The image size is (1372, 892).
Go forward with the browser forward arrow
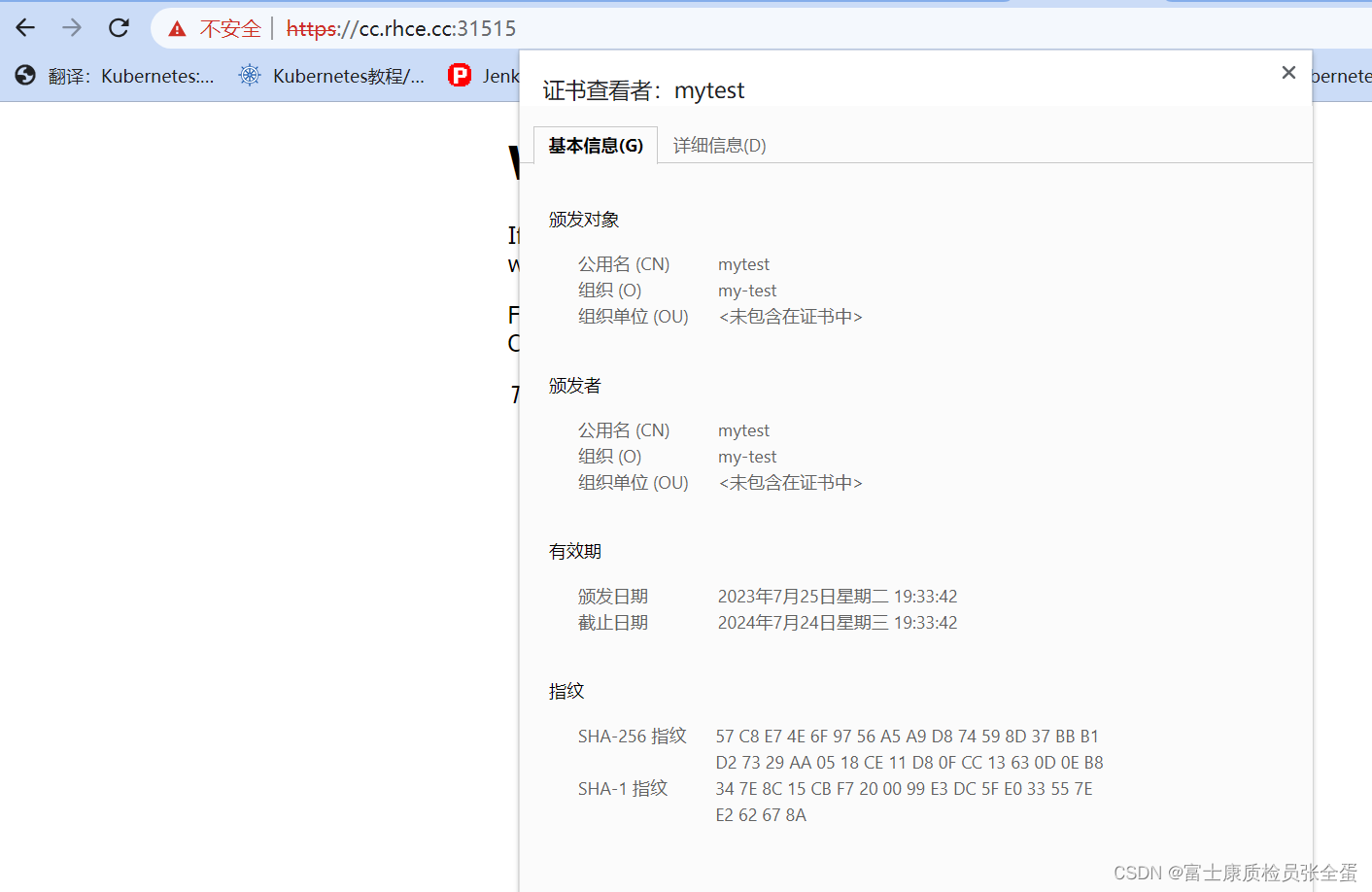coord(72,28)
